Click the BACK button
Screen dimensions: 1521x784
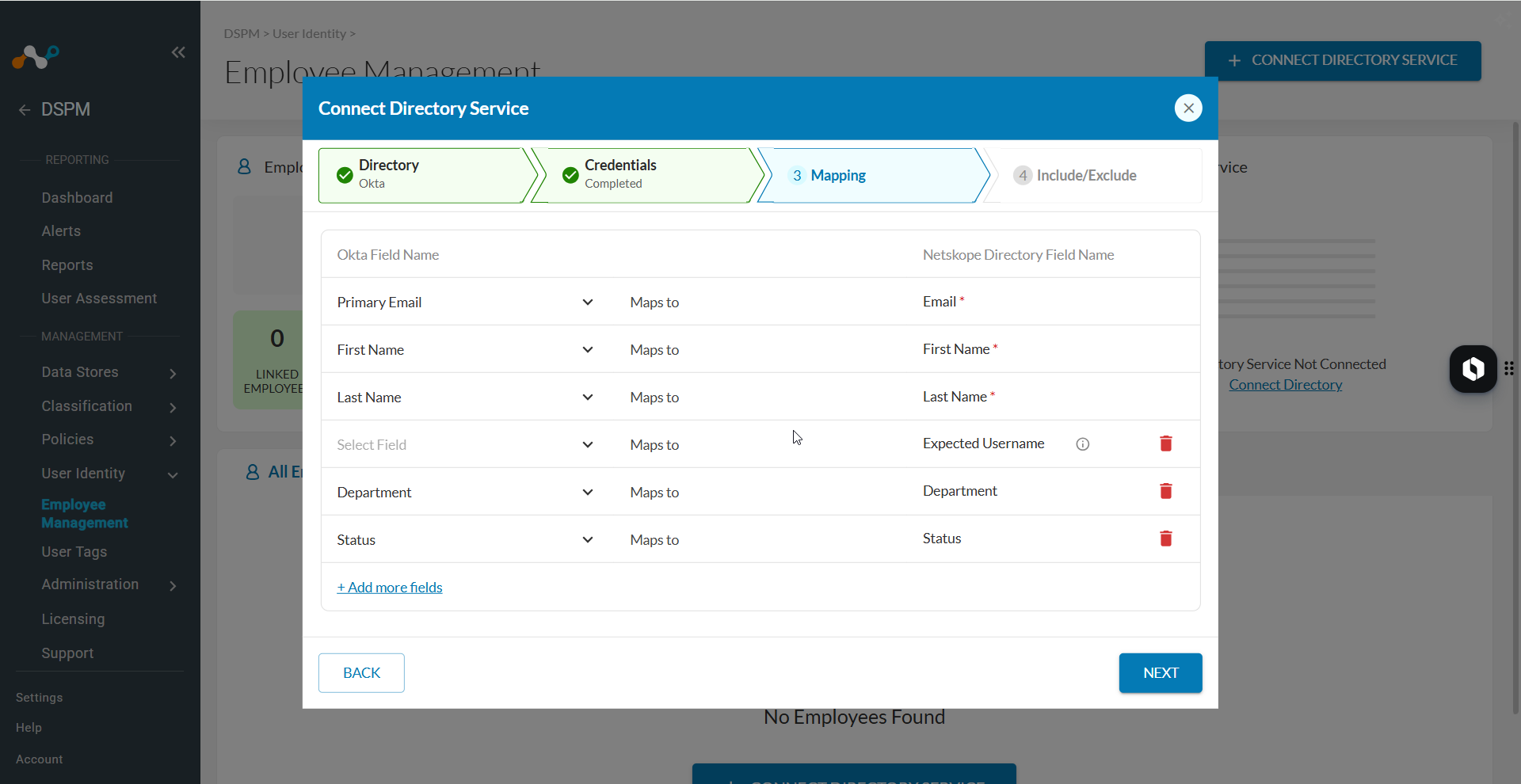[361, 673]
